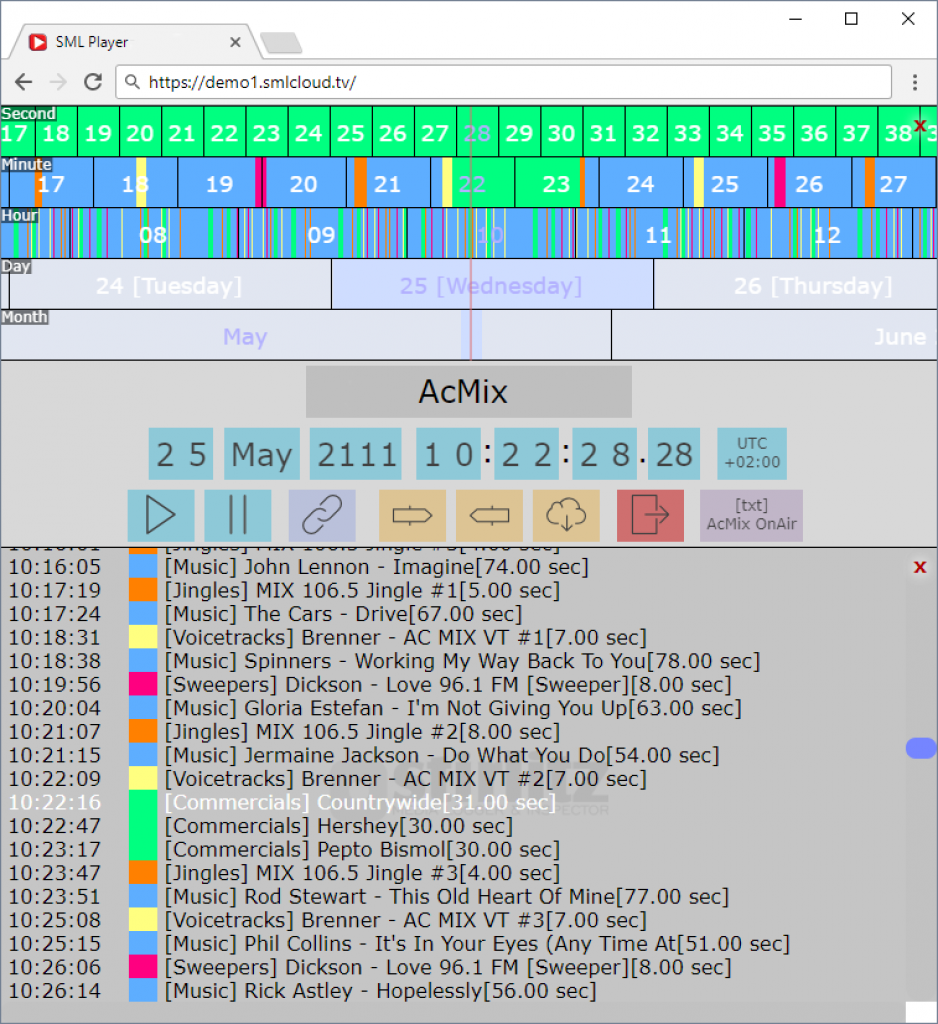Viewport: 938px width, 1024px height.
Task: Select the SML Player browser tab
Action: point(130,42)
